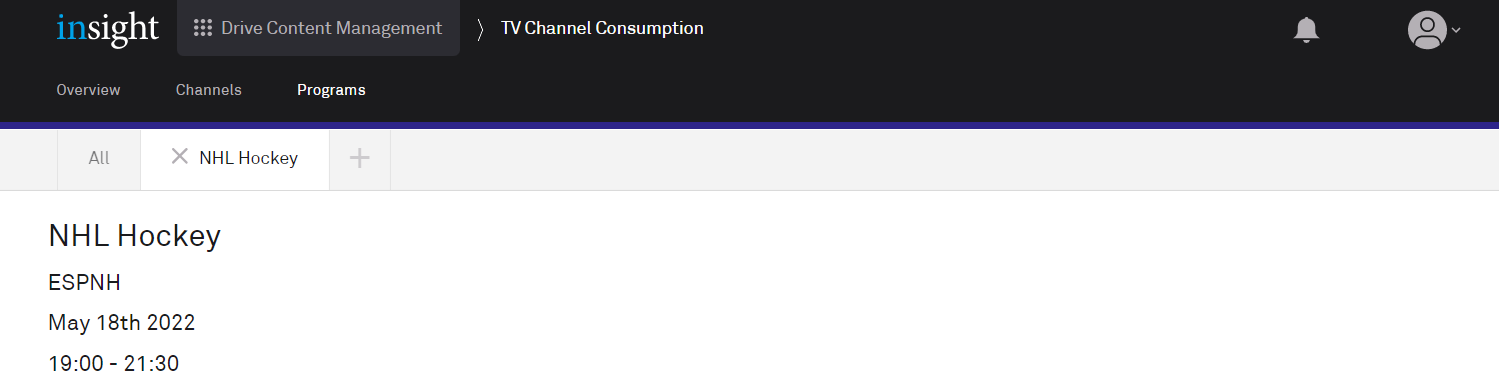Open the notifications bell
This screenshot has width=1499, height=386.
tap(1306, 29)
